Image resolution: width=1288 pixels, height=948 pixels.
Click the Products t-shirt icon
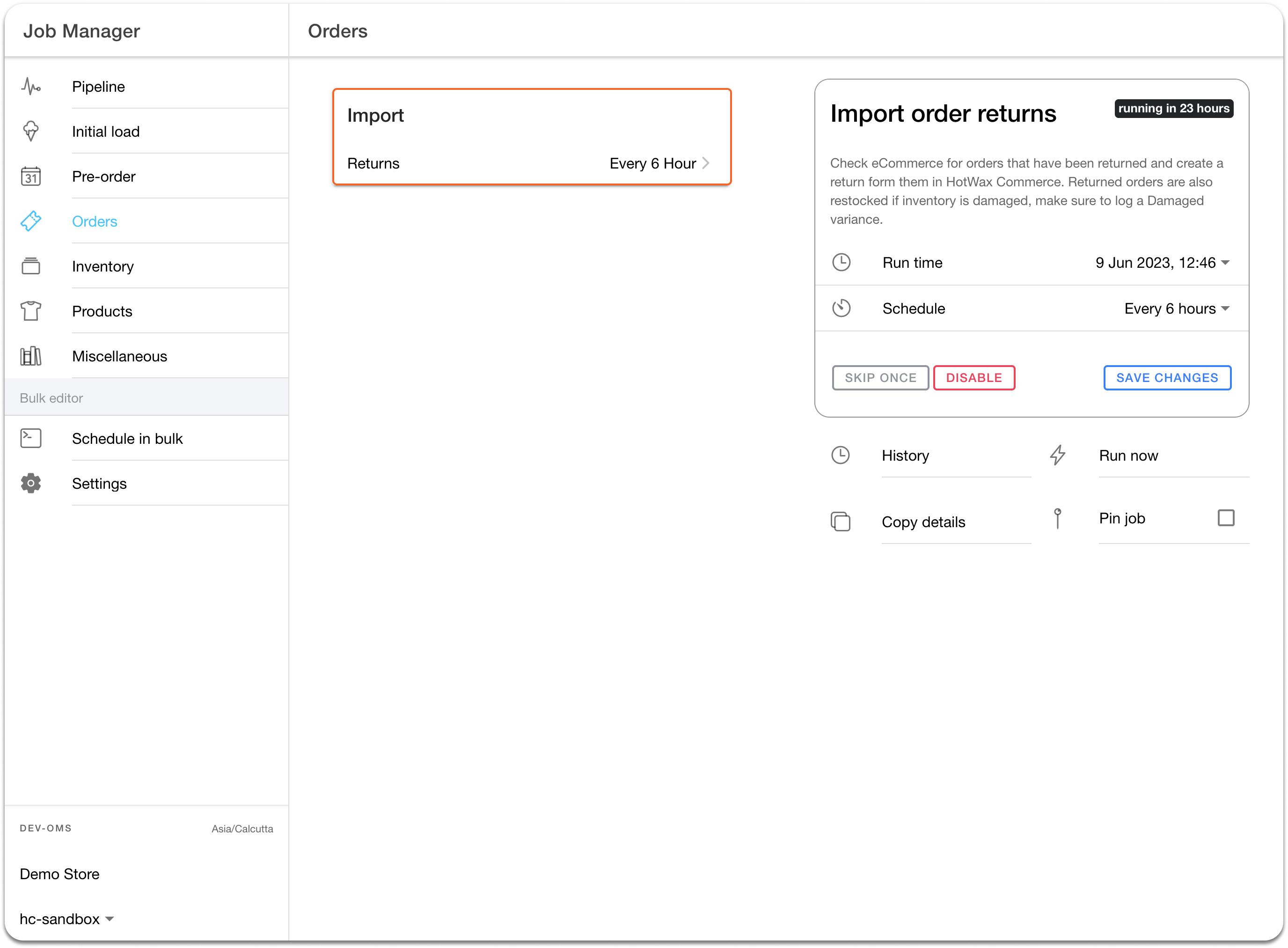coord(31,311)
